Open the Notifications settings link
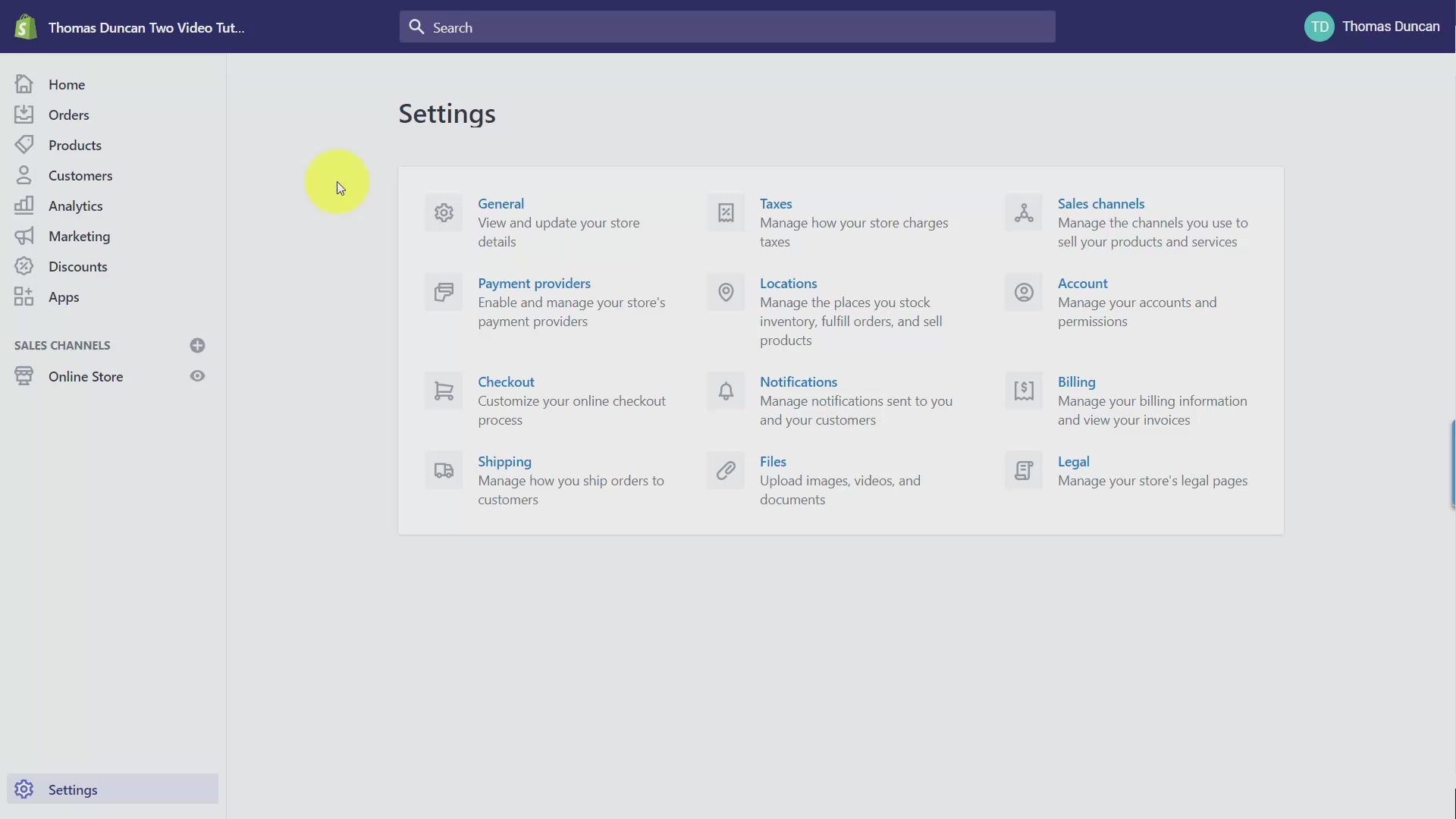The width and height of the screenshot is (1456, 819). 799,381
